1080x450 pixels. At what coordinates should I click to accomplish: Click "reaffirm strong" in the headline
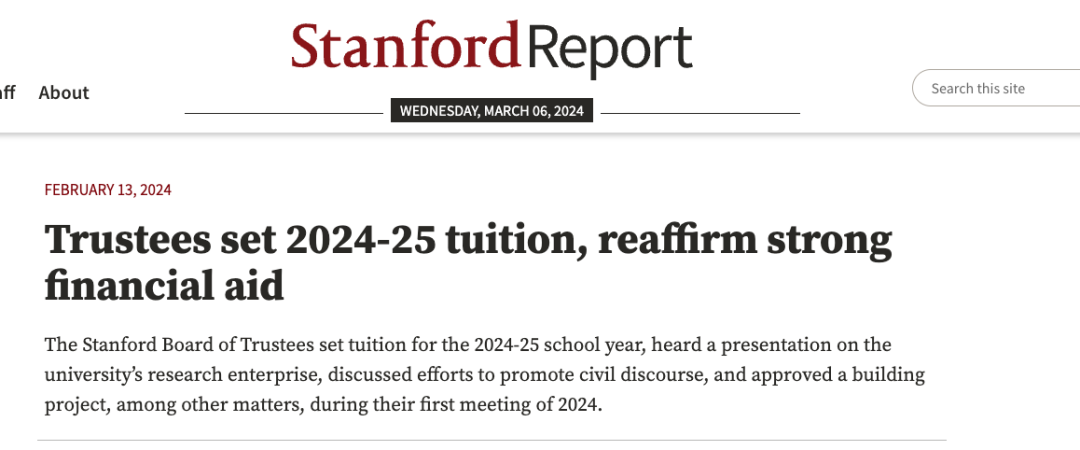[x=745, y=239]
